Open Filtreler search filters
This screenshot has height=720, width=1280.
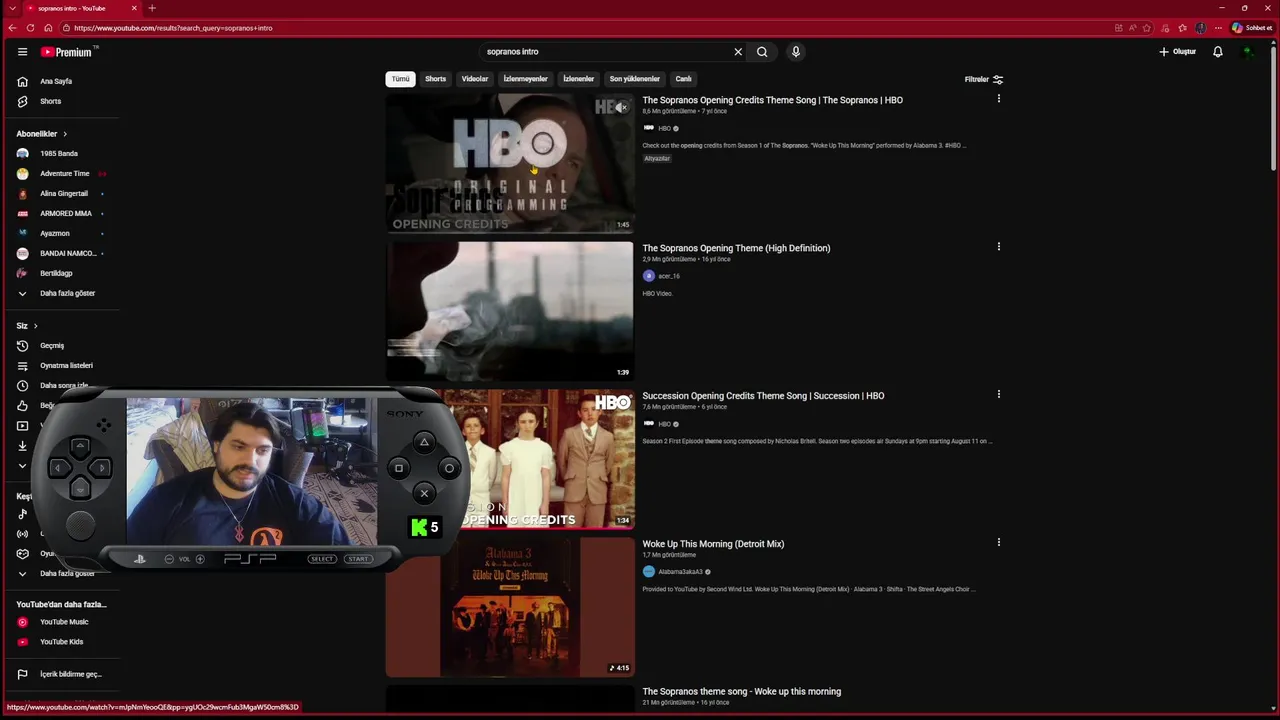[x=984, y=79]
